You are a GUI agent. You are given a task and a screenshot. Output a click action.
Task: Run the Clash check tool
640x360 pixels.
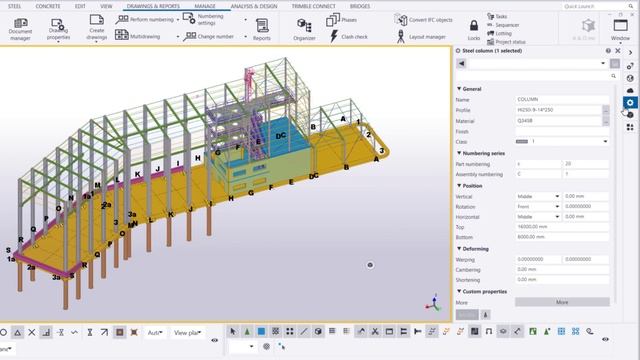click(x=349, y=36)
